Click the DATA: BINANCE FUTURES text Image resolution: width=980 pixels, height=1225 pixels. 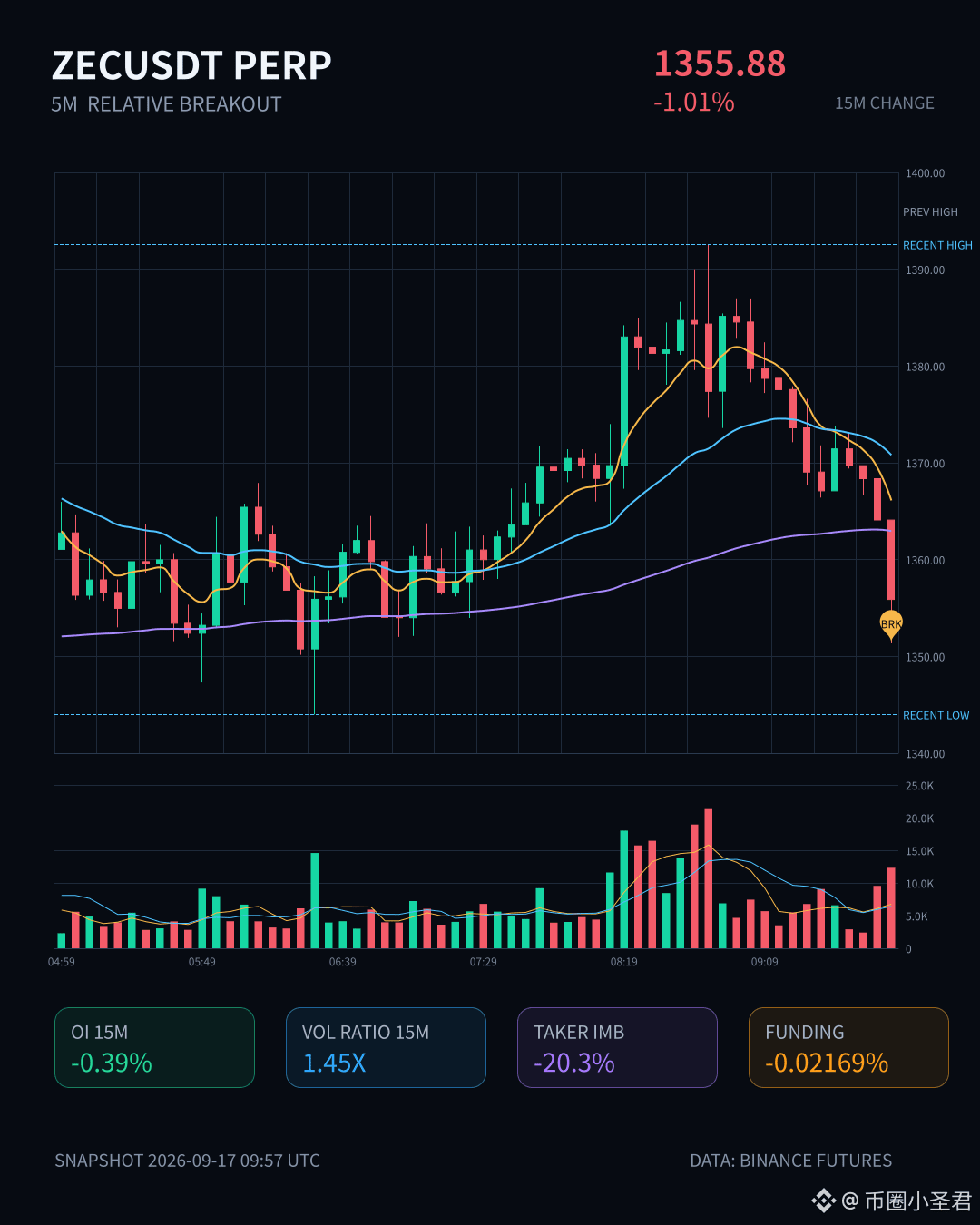tap(791, 1161)
